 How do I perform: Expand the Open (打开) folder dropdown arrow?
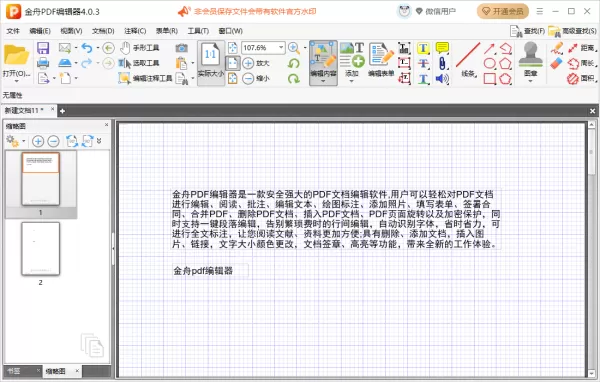coord(16,81)
